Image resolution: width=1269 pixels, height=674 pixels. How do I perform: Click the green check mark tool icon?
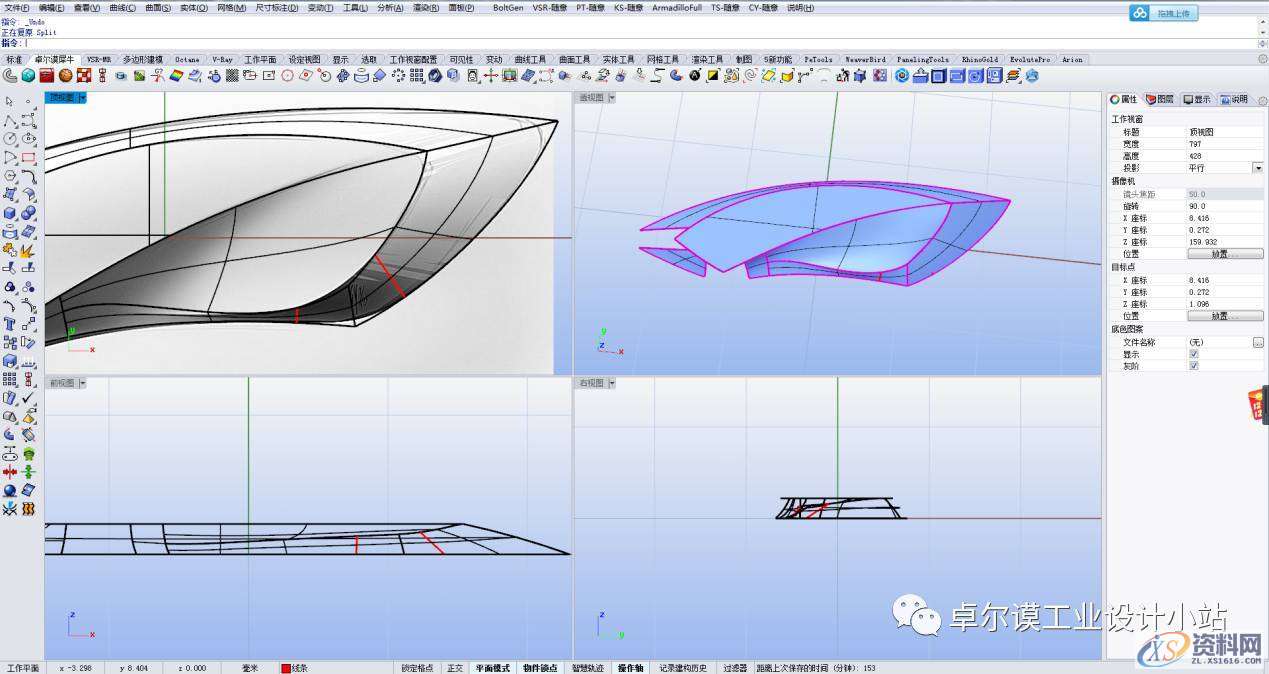pyautogui.click(x=29, y=398)
